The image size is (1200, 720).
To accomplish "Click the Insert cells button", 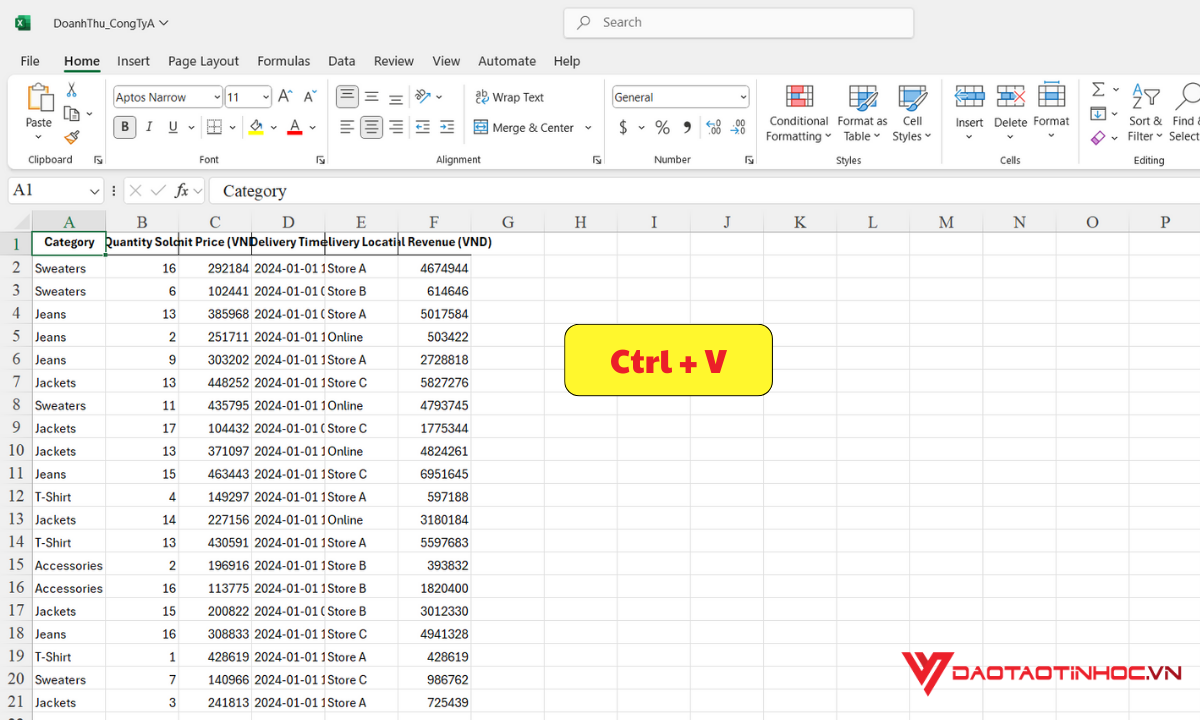I will click(x=970, y=113).
